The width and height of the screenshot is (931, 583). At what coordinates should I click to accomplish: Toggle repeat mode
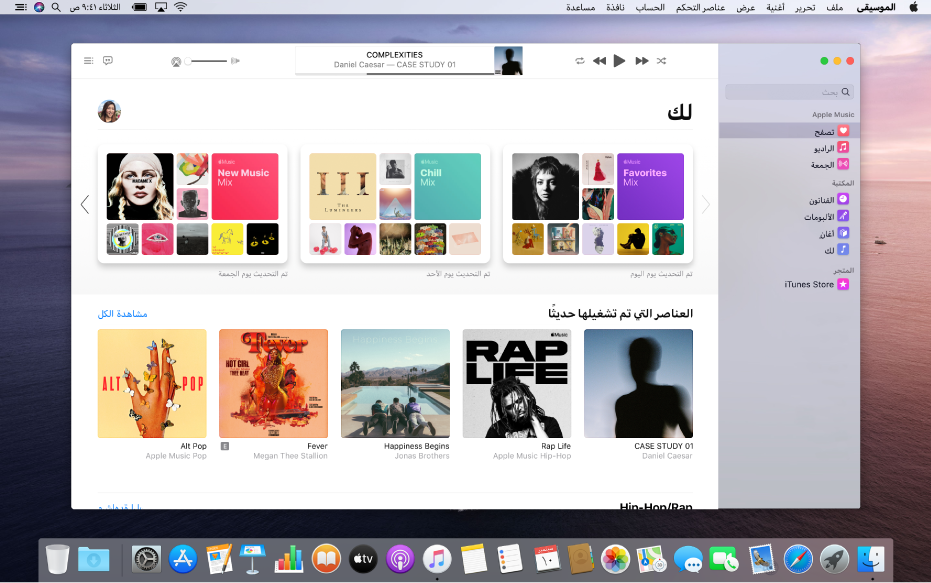[x=579, y=60]
